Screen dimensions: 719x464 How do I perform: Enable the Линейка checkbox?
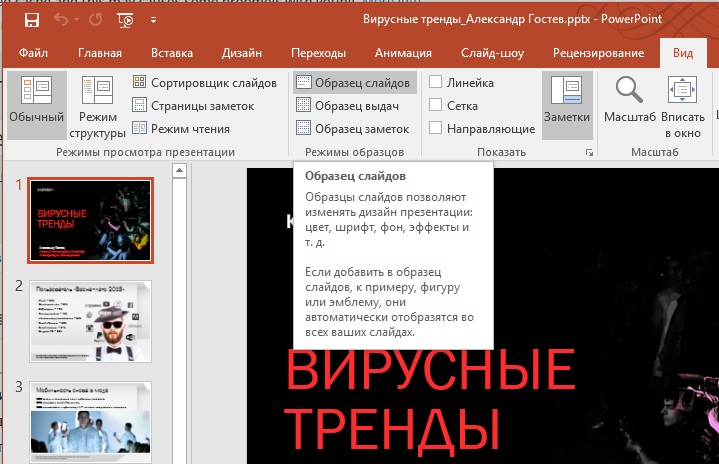pos(436,83)
